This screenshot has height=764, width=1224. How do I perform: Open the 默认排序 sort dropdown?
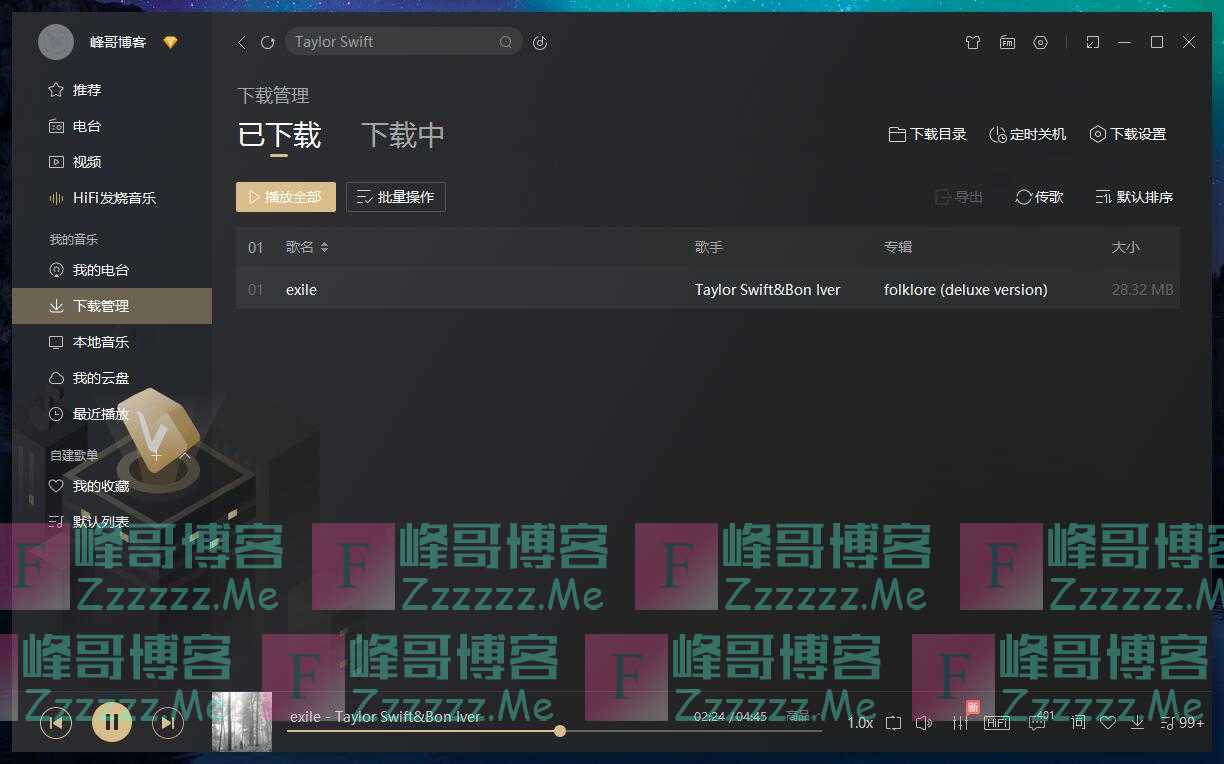1134,197
